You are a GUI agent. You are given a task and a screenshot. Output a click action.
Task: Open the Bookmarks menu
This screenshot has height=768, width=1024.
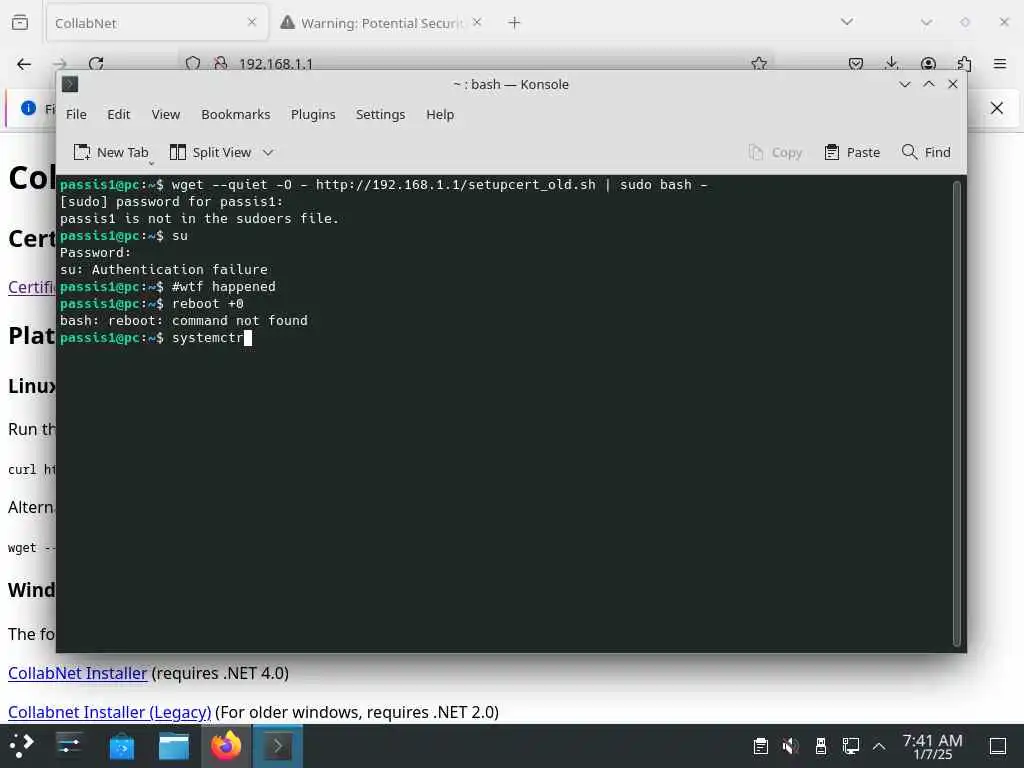point(236,114)
